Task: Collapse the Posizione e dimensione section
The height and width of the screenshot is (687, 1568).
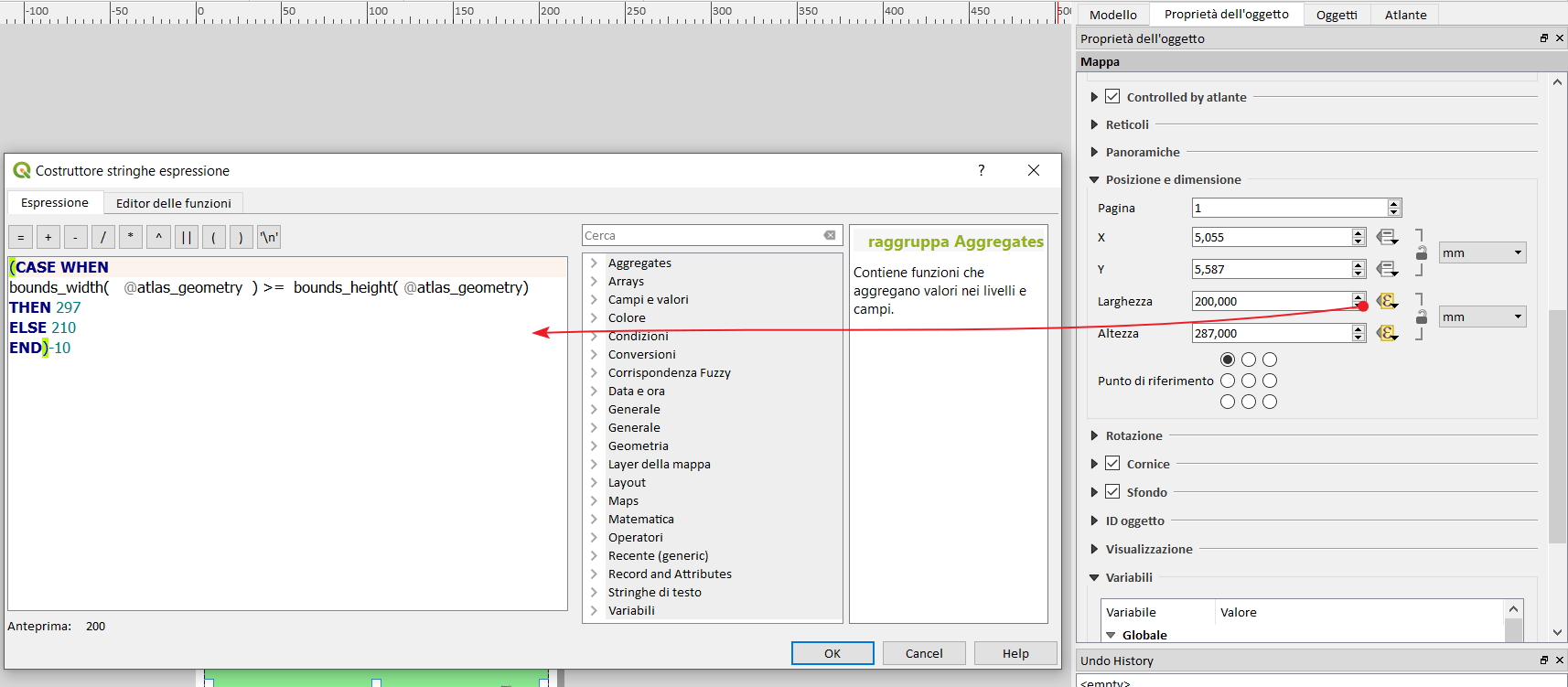Action: (x=1094, y=180)
